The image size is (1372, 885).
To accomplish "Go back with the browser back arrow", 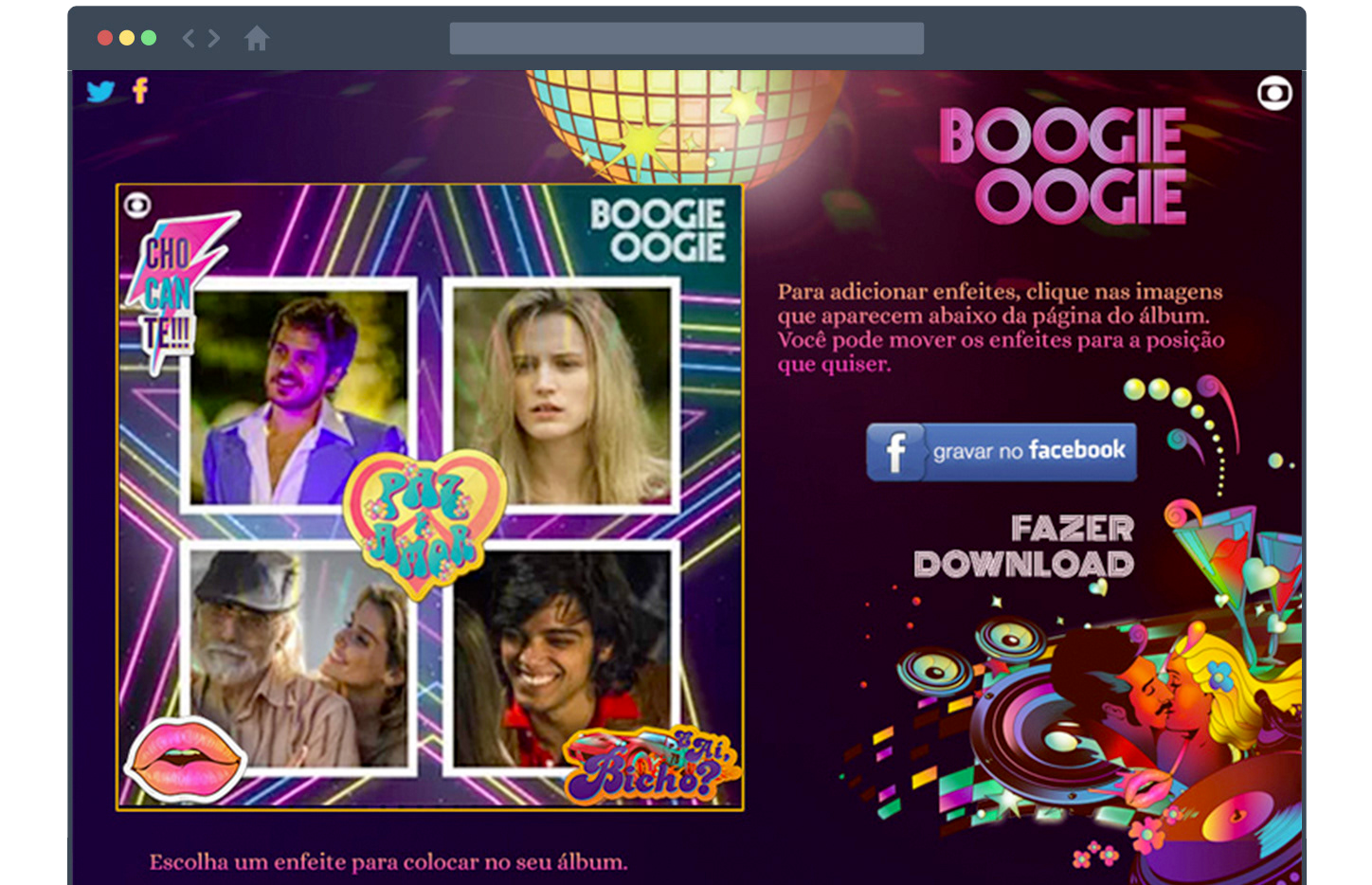I will (x=189, y=38).
